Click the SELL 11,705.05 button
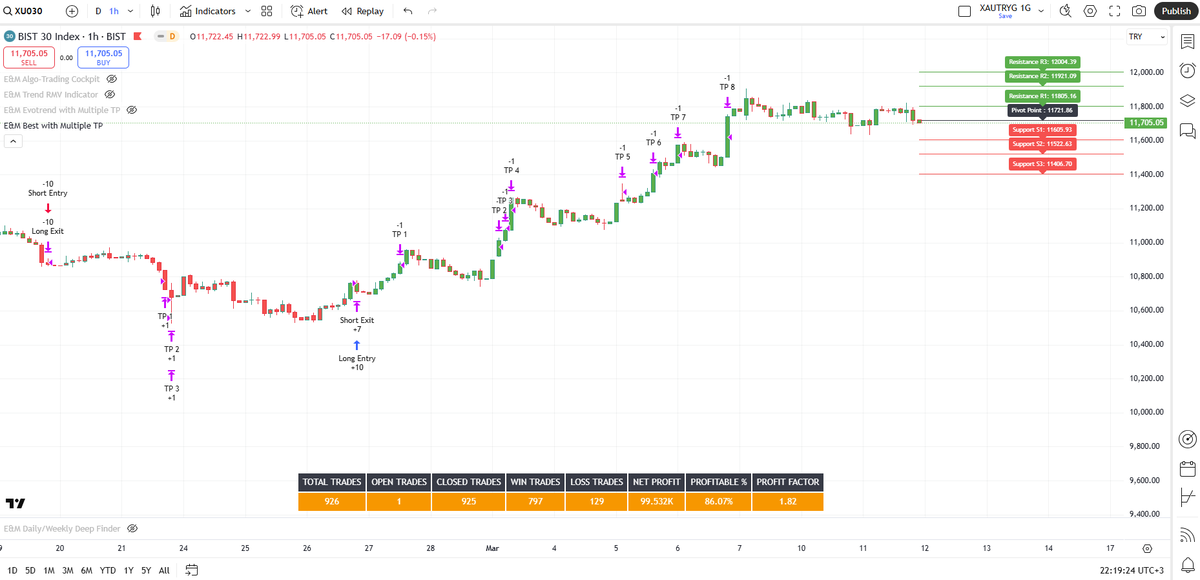 click(28, 58)
